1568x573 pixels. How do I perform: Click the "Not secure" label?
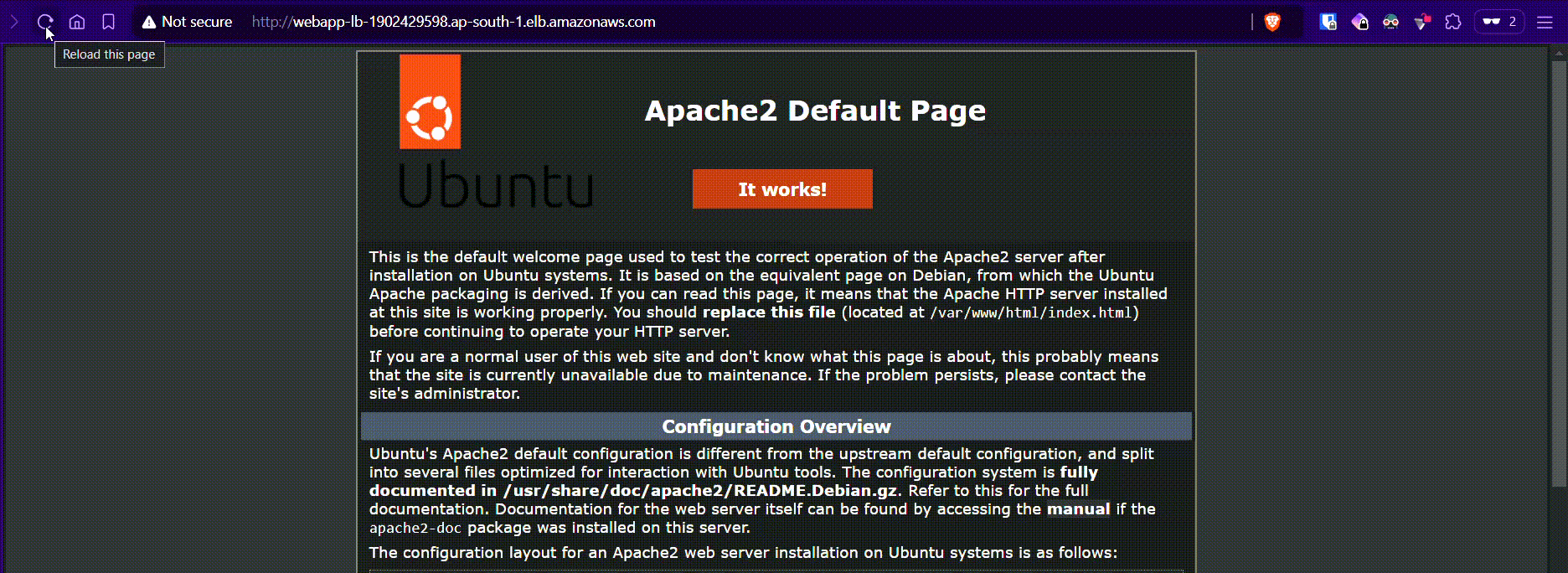tap(197, 23)
